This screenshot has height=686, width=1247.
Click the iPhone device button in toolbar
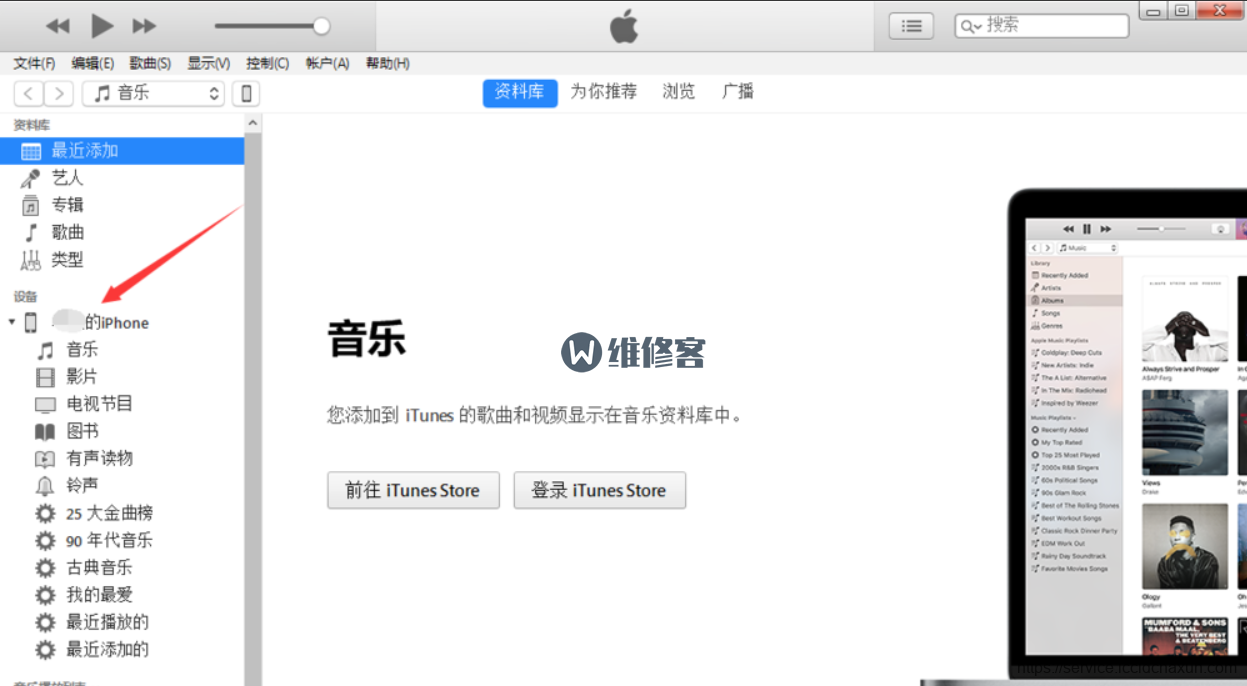[x=246, y=94]
